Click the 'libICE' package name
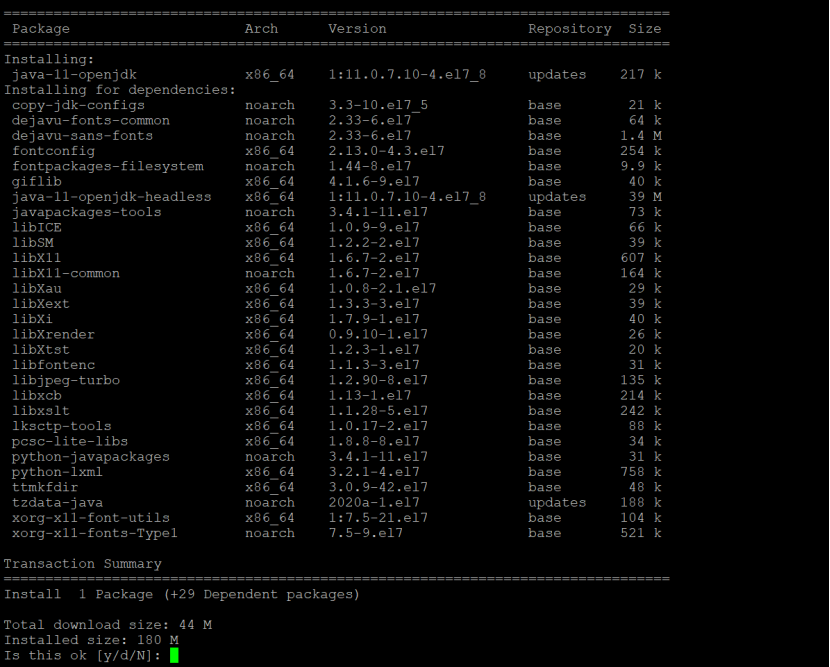The image size is (830, 667). (x=37, y=228)
